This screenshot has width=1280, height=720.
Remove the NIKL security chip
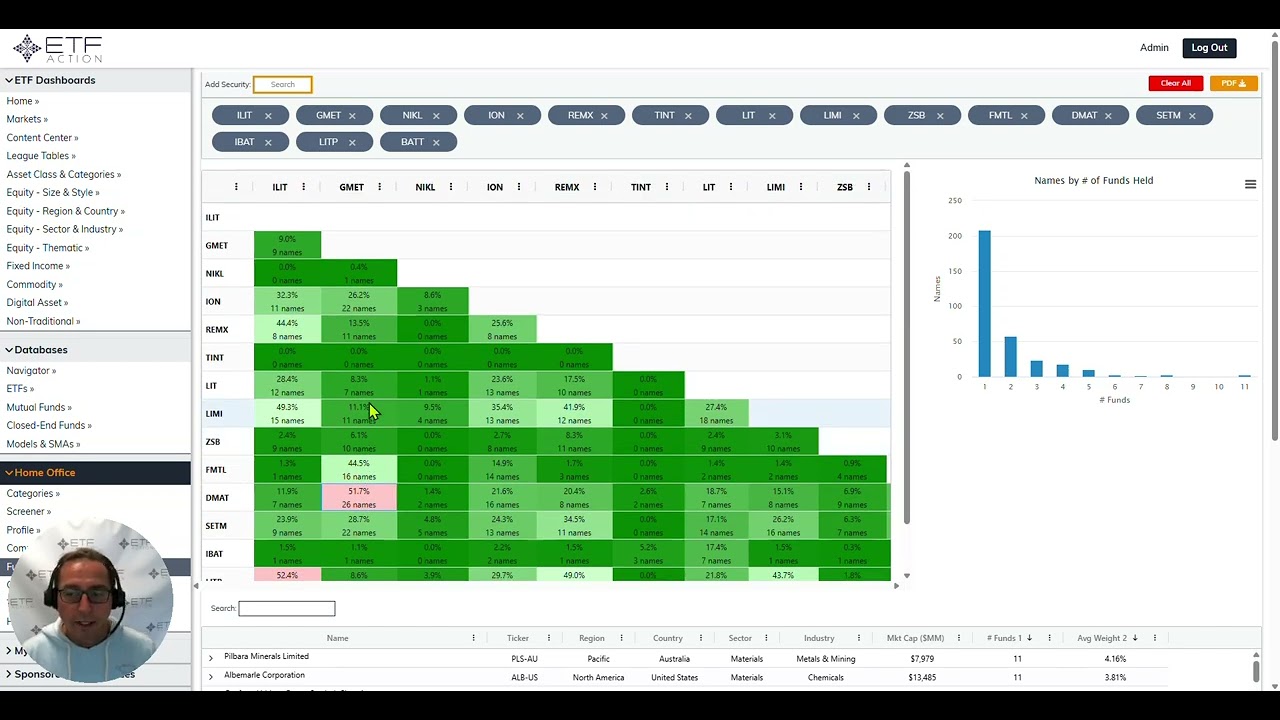436,116
